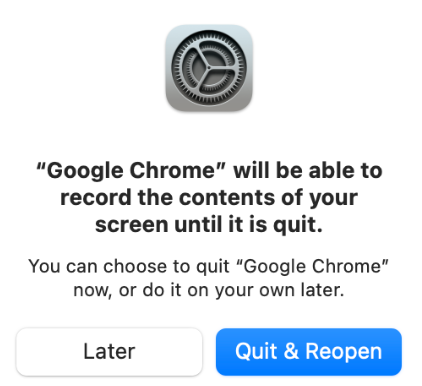Click the word "screen" in the bold heading
This screenshot has height=386, width=422.
pos(131,225)
